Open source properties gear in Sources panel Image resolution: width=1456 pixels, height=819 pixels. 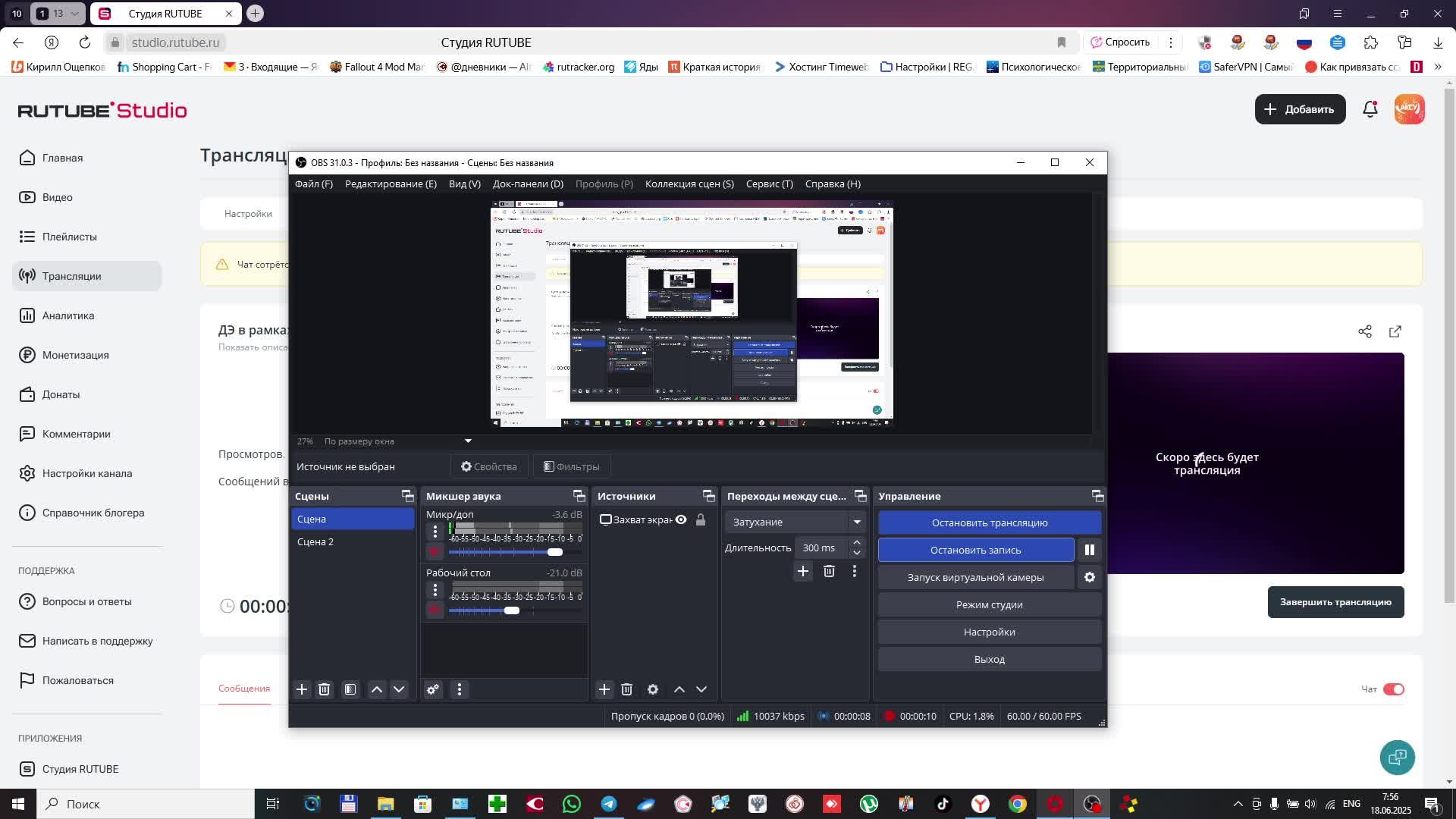pyautogui.click(x=653, y=689)
